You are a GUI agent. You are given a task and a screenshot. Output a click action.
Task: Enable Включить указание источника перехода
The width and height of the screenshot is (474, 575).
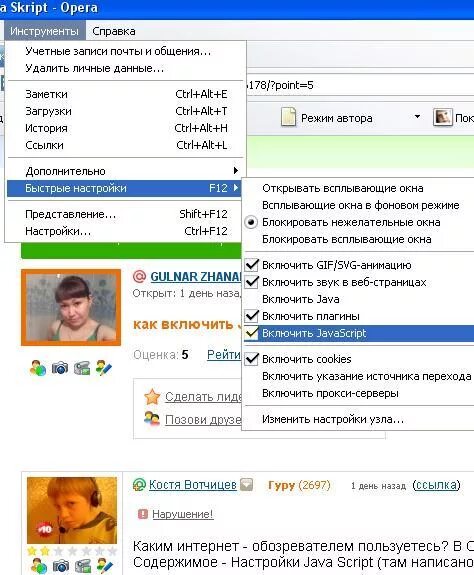pyautogui.click(x=359, y=376)
